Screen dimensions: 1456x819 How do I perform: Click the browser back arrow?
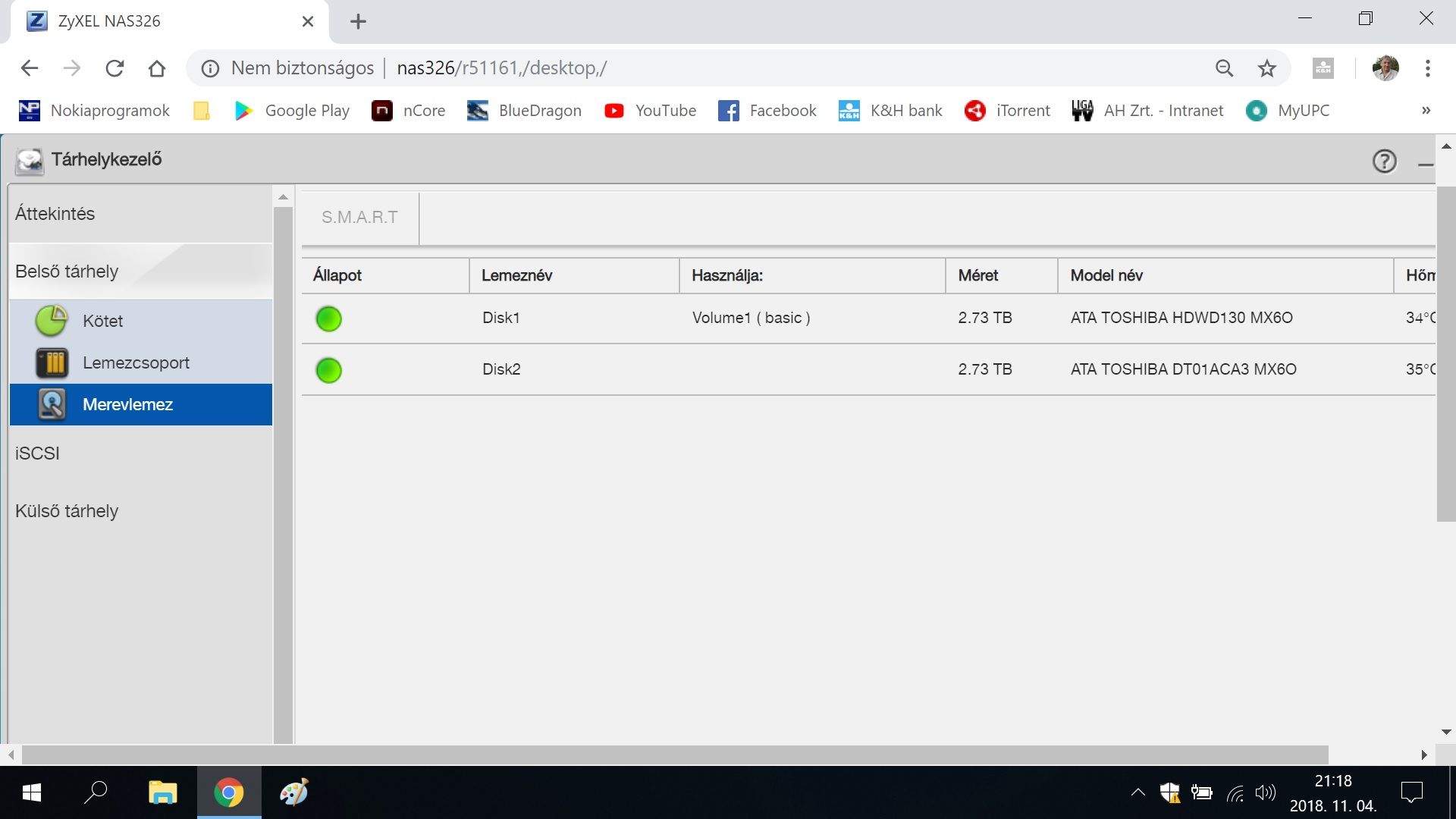[x=30, y=68]
